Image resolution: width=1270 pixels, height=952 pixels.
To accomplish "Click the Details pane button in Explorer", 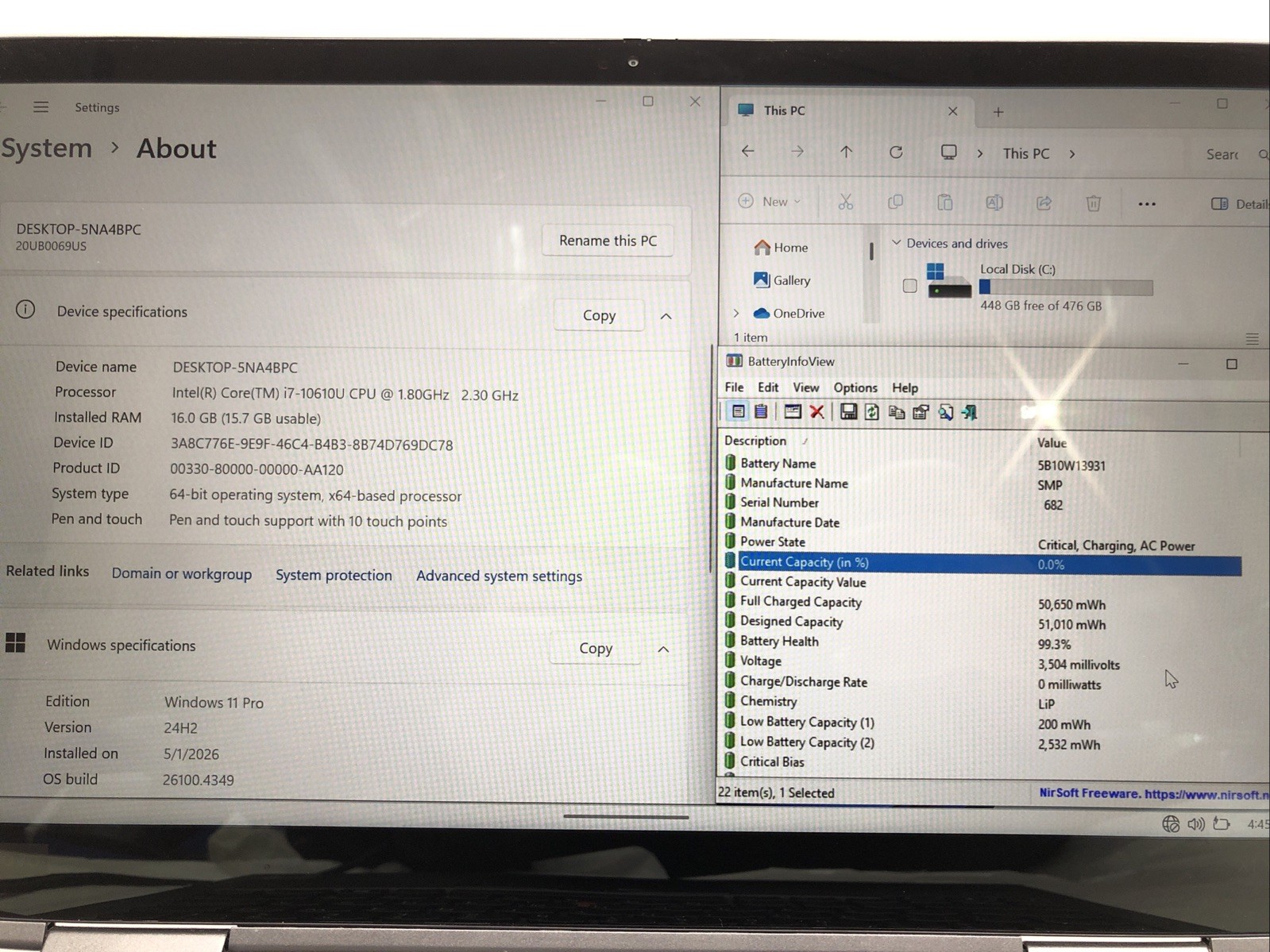I will (1239, 204).
